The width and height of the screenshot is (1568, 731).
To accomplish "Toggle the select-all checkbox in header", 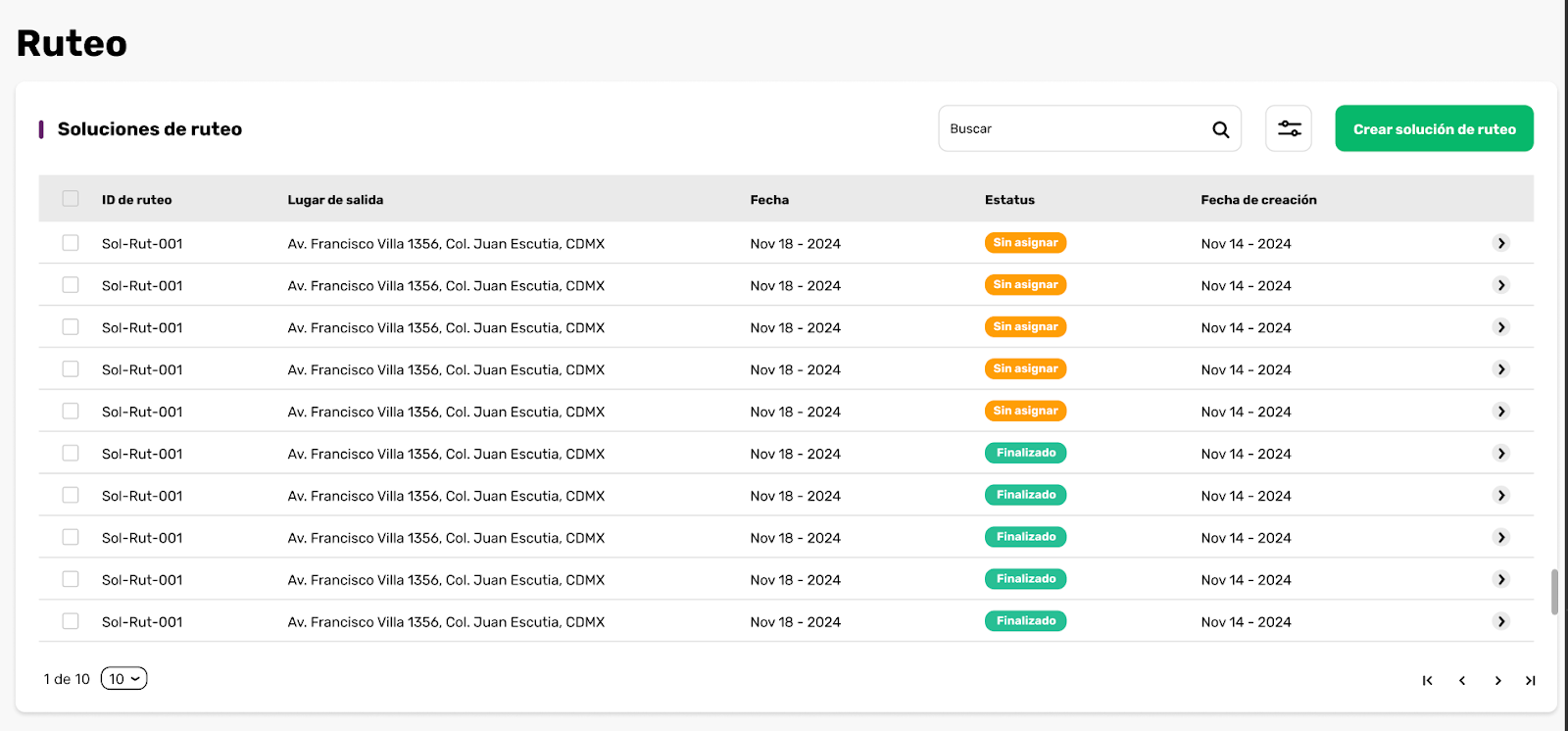I will 71,199.
